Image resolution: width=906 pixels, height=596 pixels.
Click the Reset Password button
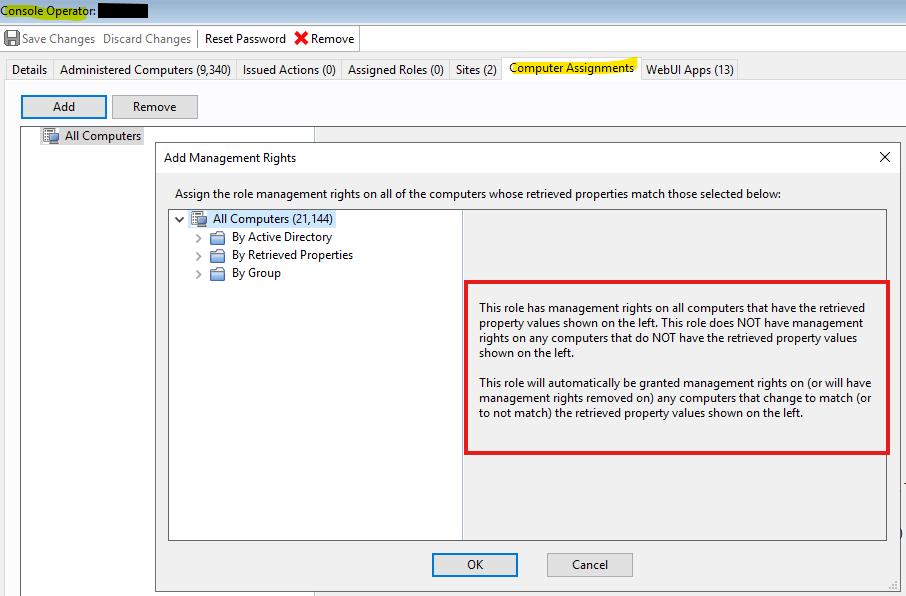pyautogui.click(x=244, y=38)
